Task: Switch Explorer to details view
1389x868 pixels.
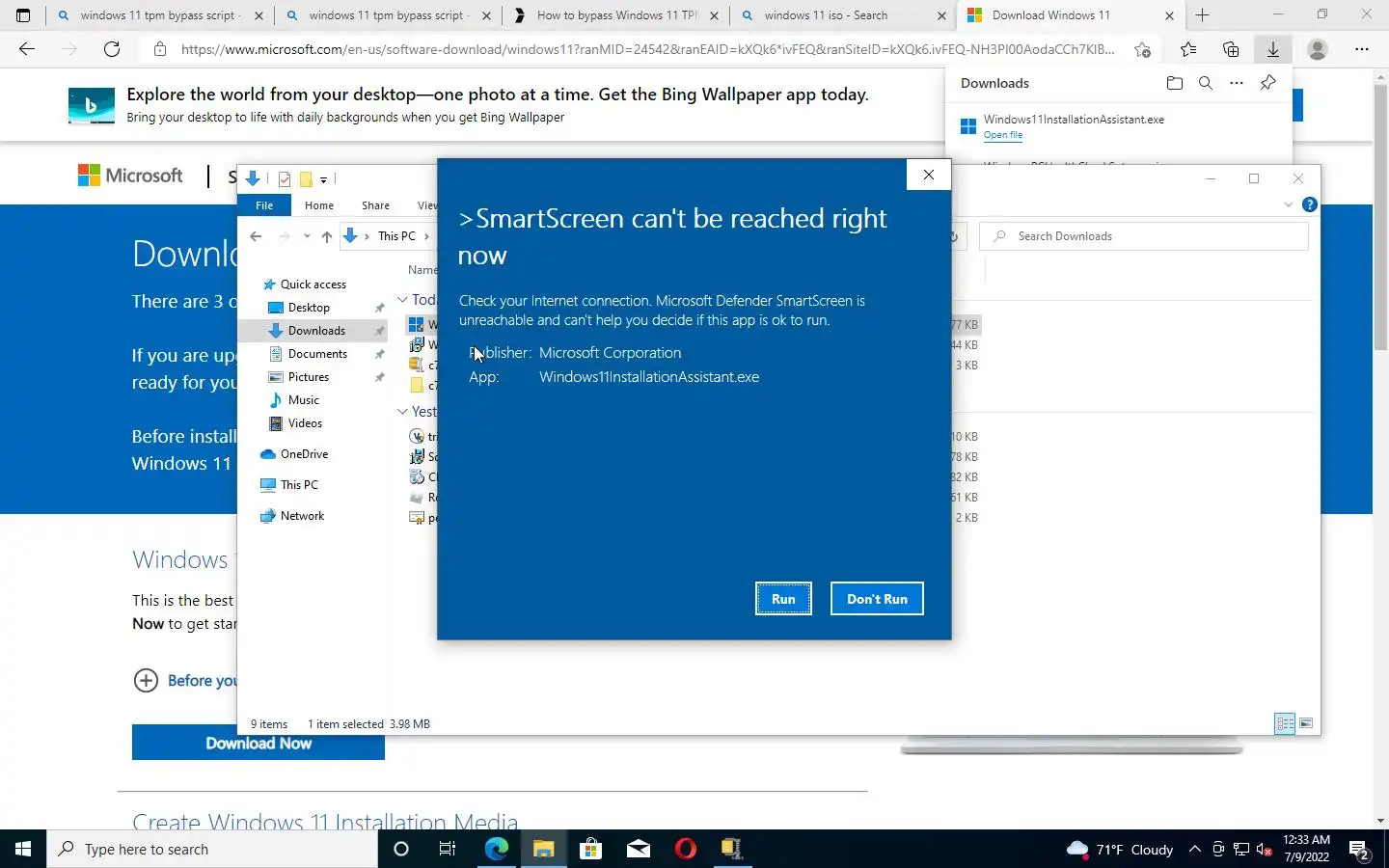Action: tap(1285, 723)
